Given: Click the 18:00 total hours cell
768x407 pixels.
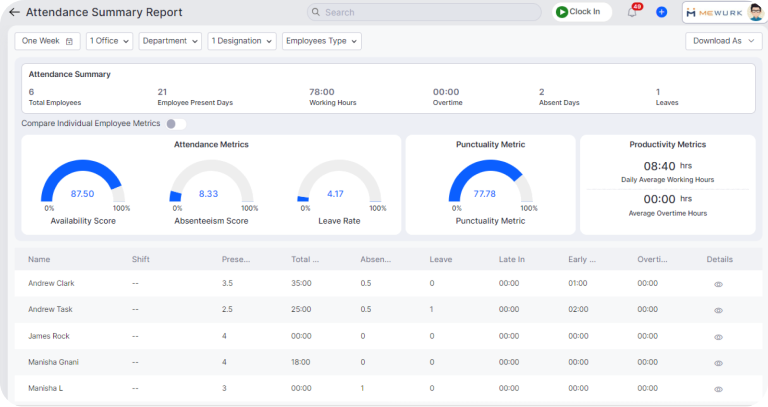Looking at the screenshot, I should pyautogui.click(x=301, y=362).
